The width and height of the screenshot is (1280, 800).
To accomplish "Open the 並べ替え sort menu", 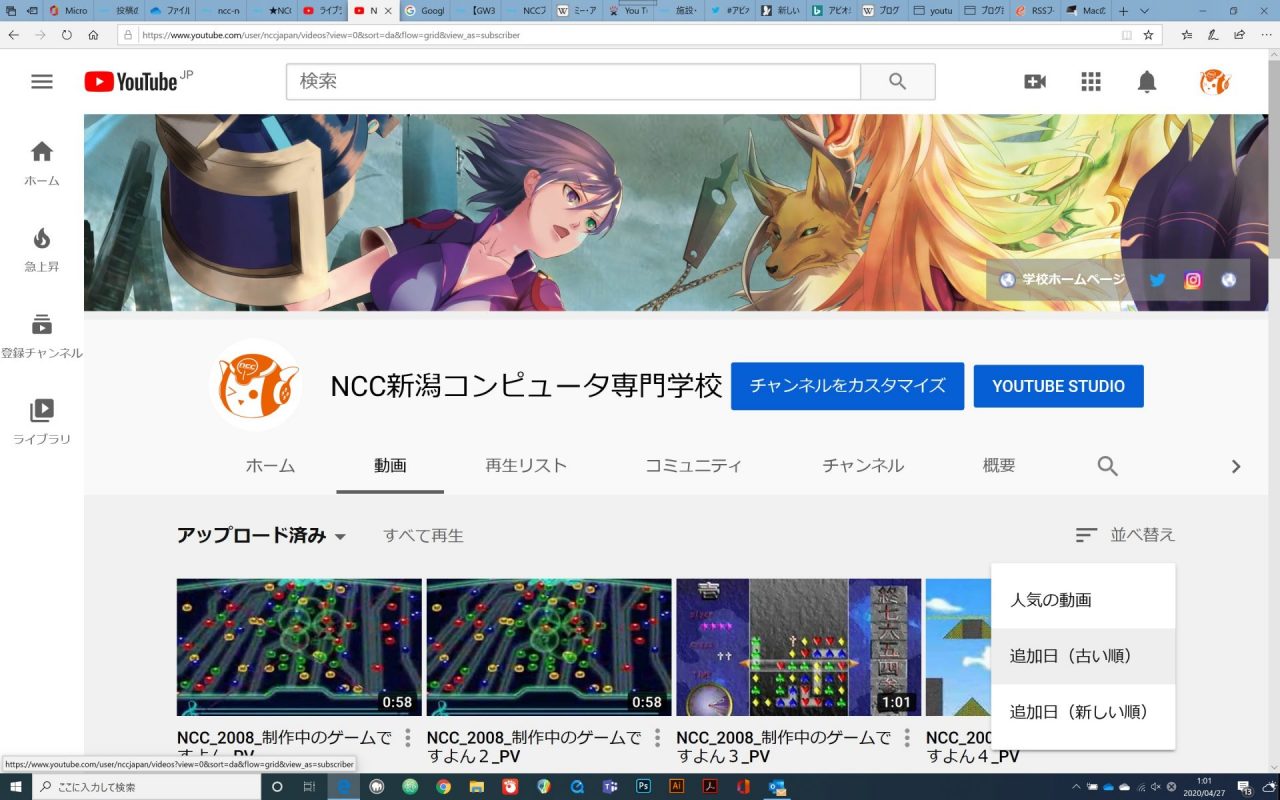I will (x=1125, y=535).
